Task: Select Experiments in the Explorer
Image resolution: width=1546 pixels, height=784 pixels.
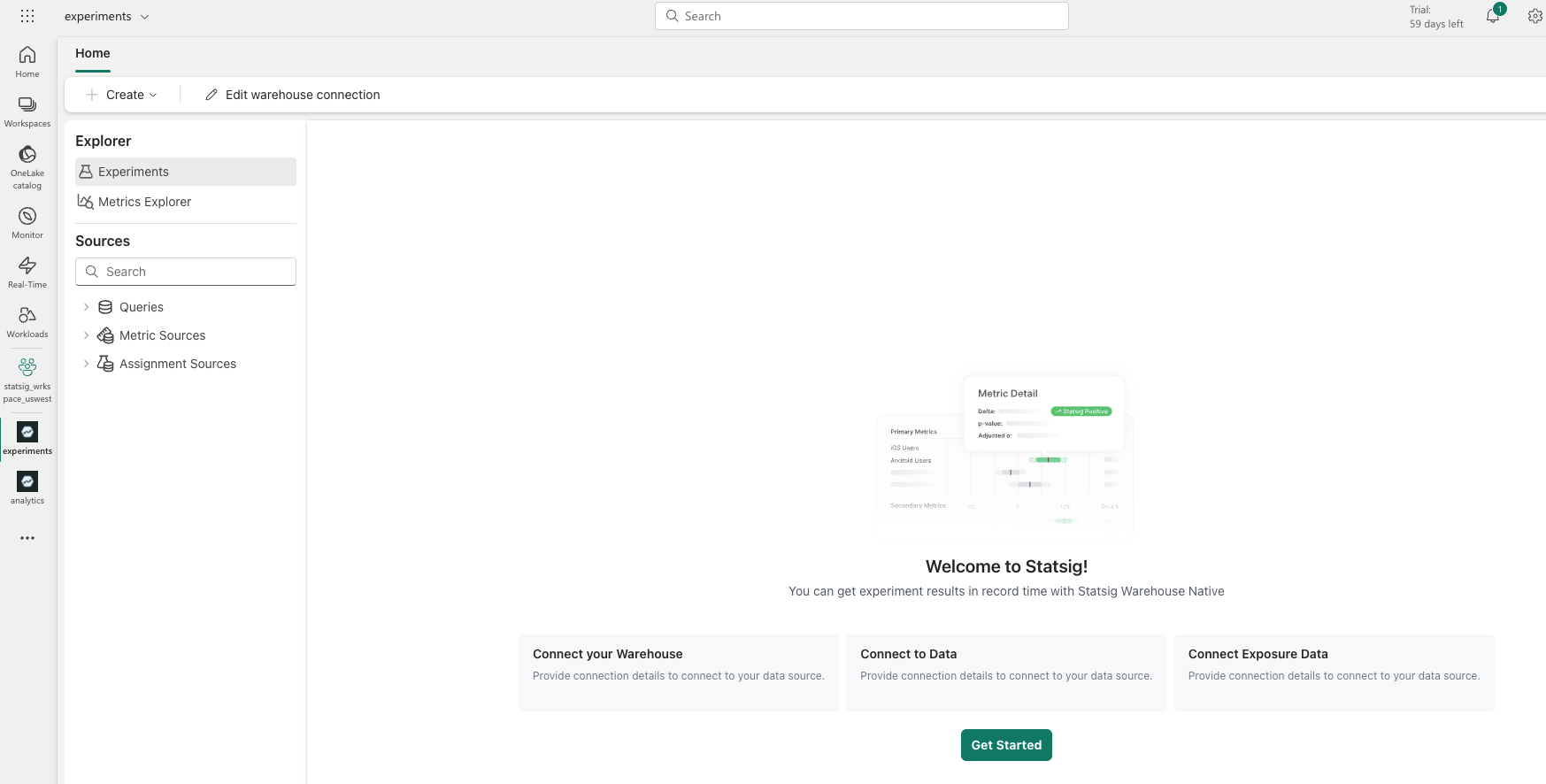Action: [186, 172]
